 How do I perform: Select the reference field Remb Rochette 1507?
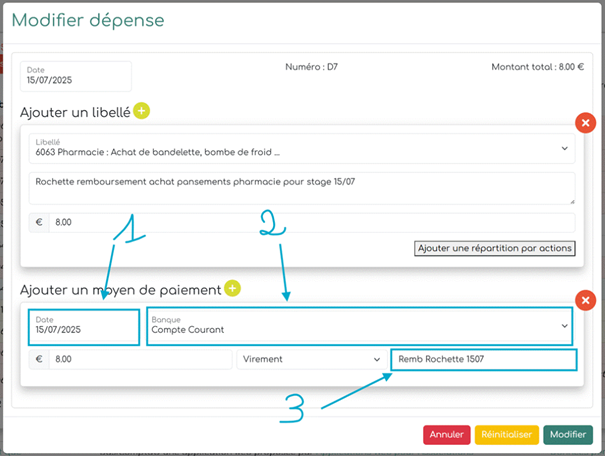click(x=482, y=359)
